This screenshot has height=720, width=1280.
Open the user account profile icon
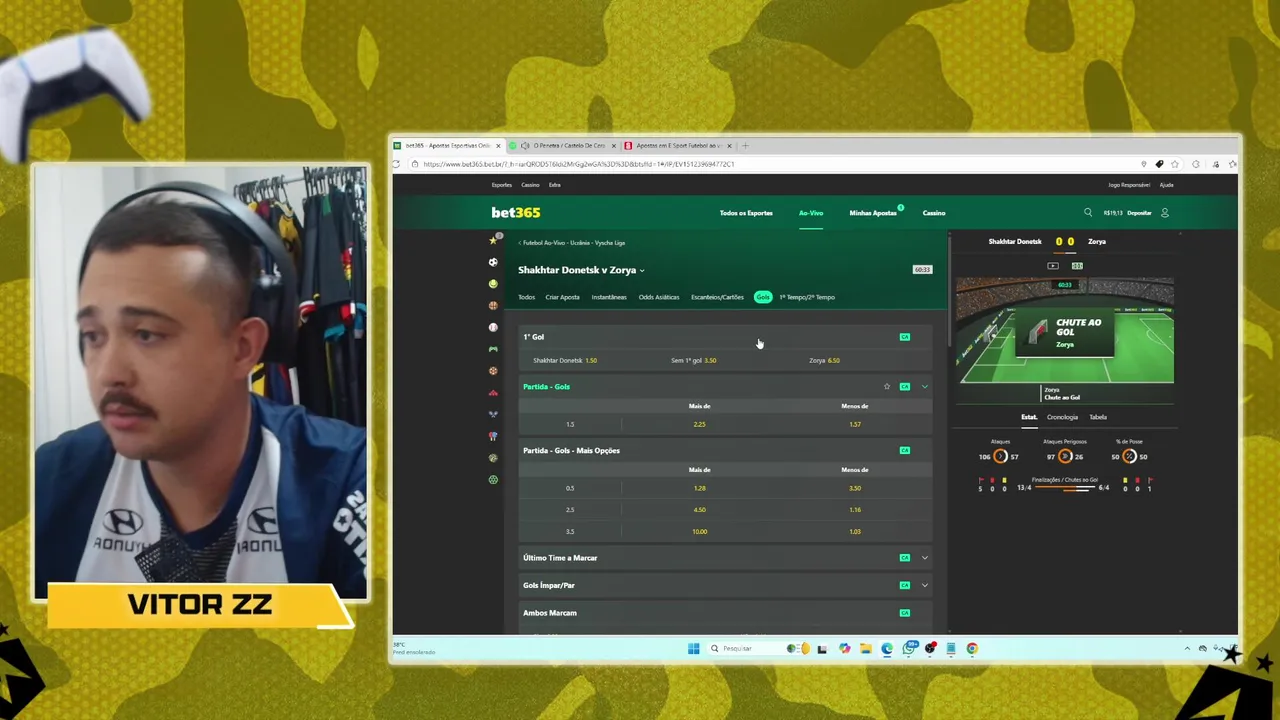click(1164, 212)
